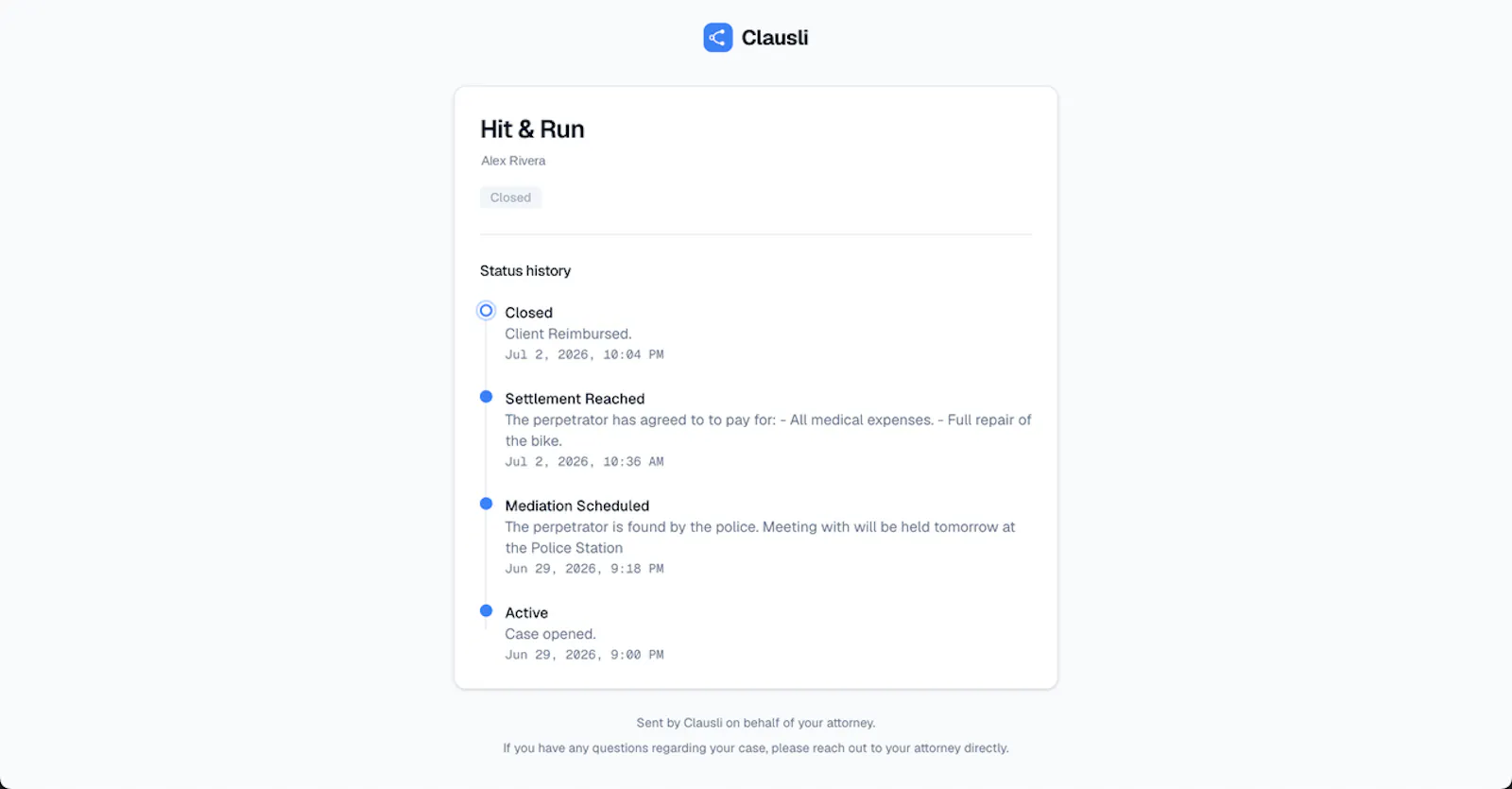Click the timestamp Jul 2, 2026, 10:36 AM
The image size is (1512, 789).
pyautogui.click(x=584, y=462)
